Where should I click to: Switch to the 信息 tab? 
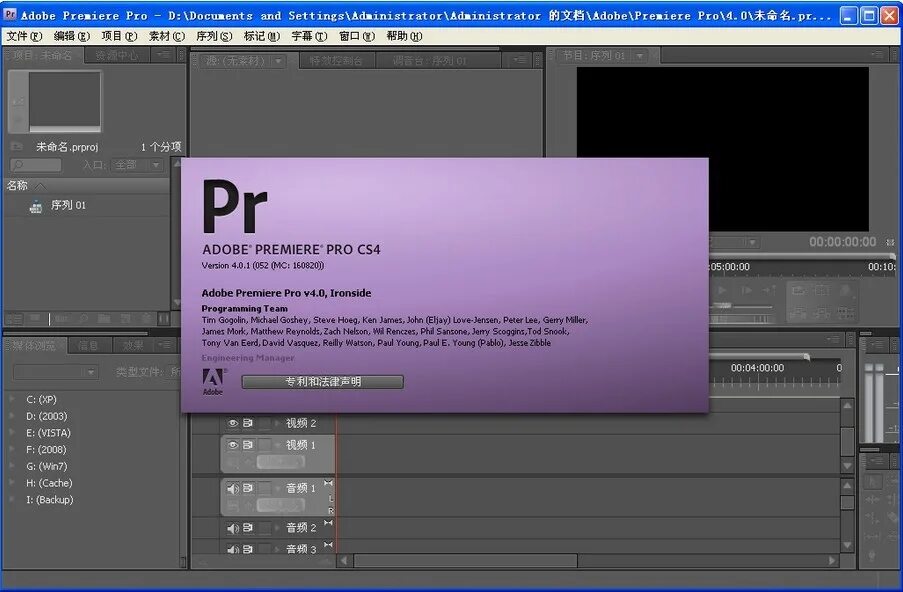pyautogui.click(x=88, y=346)
